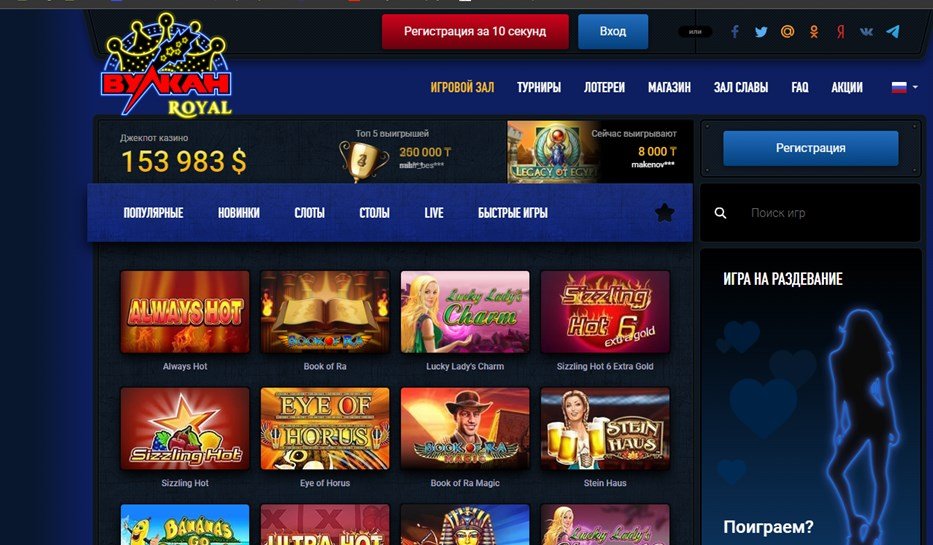
Task: Select the Live games tab
Action: [x=434, y=213]
